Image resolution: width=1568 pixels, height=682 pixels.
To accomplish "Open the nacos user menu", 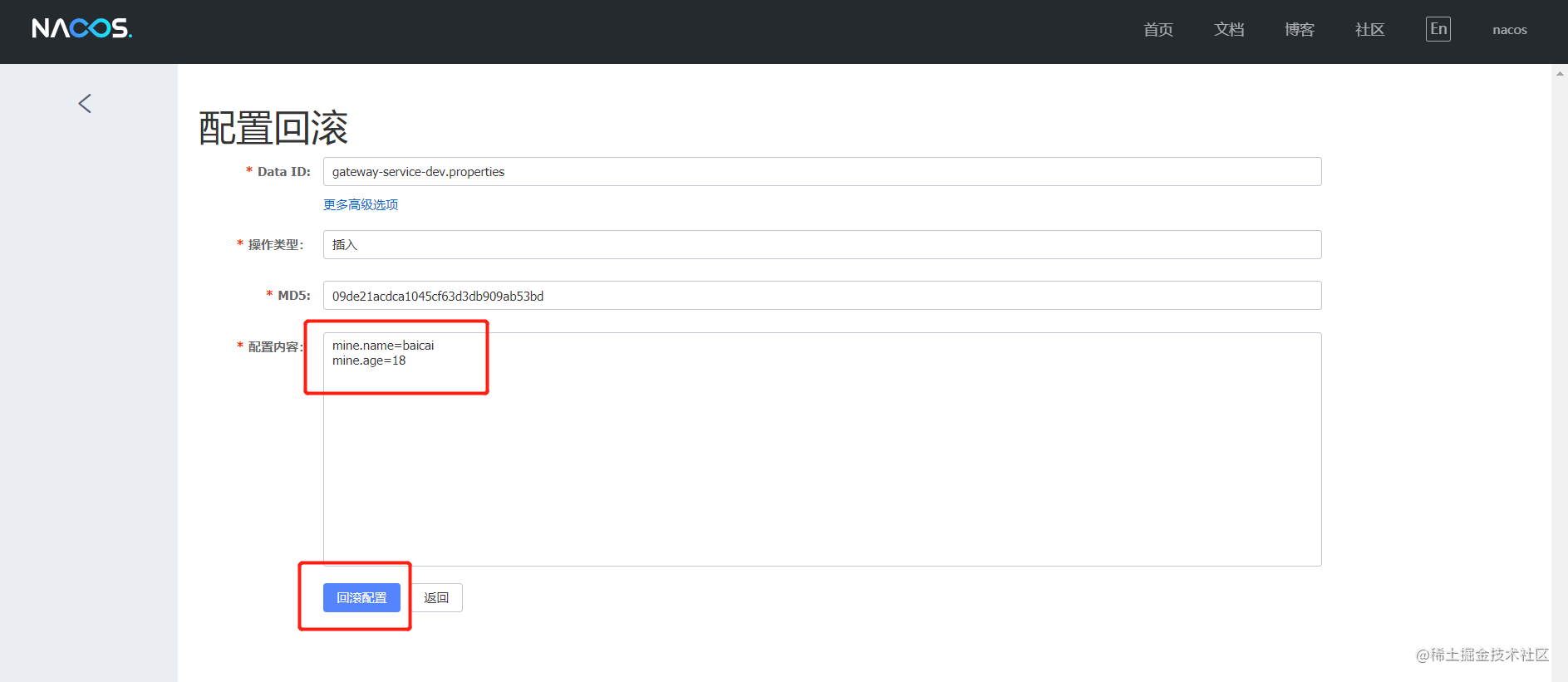I will pos(1510,30).
